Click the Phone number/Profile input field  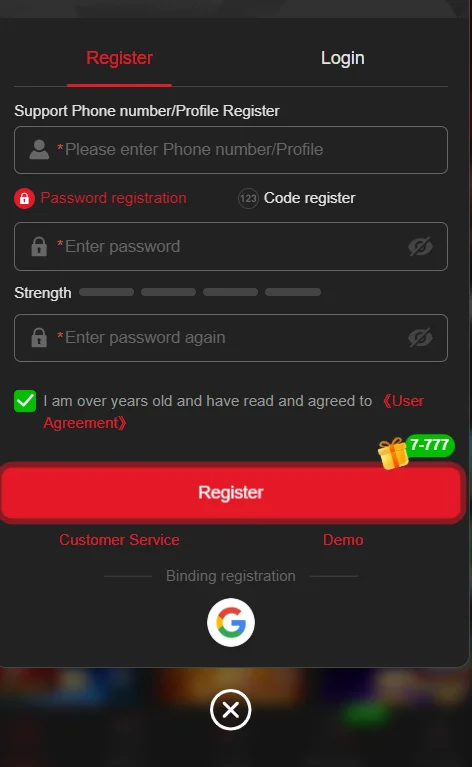coord(231,150)
